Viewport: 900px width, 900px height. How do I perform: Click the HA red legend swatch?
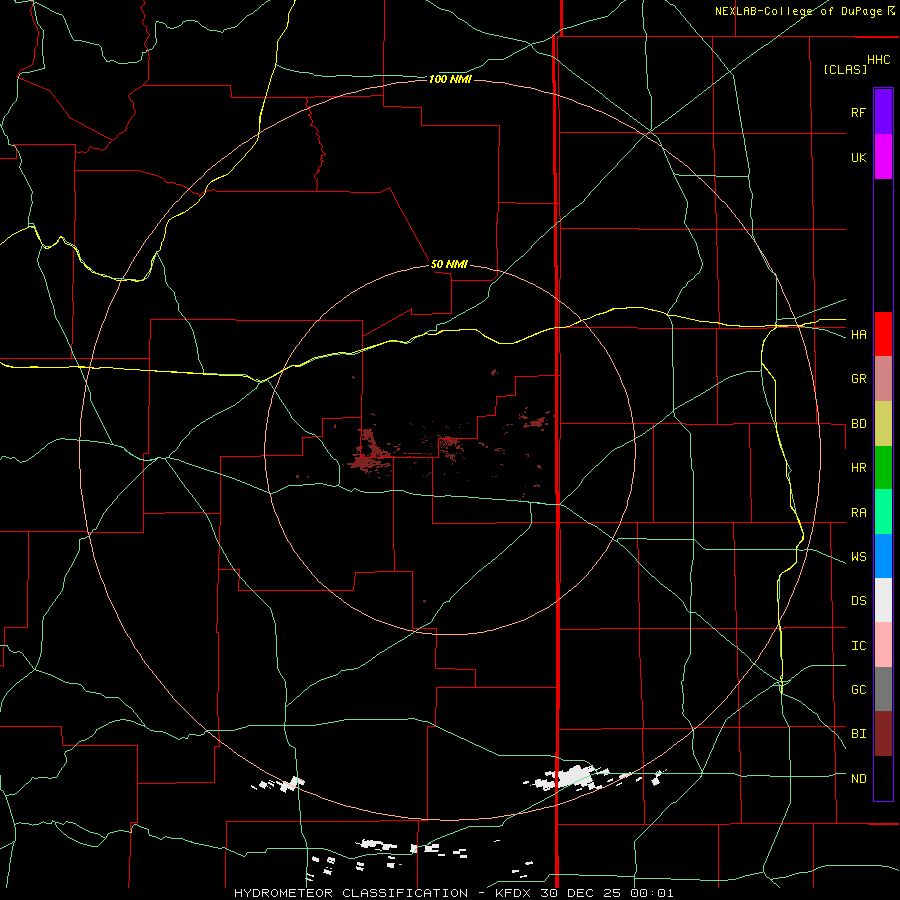coord(883,334)
